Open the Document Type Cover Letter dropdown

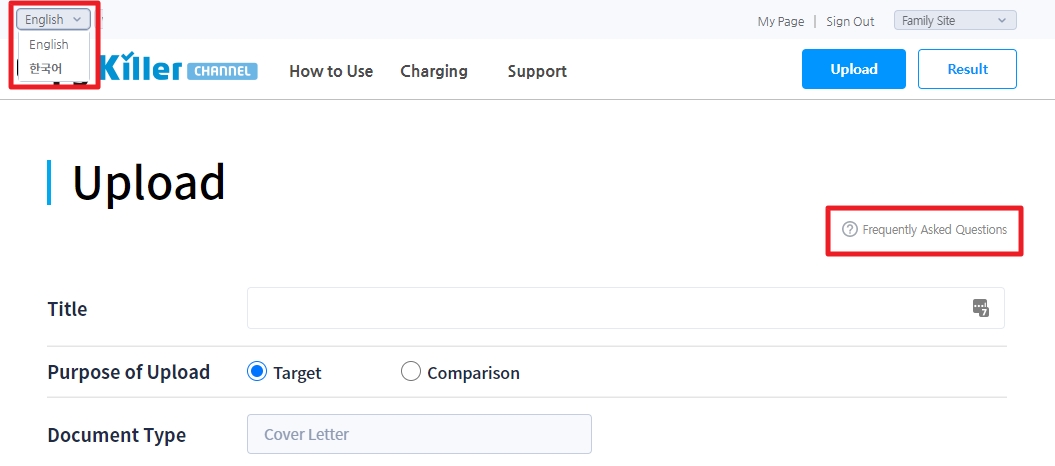click(x=419, y=434)
